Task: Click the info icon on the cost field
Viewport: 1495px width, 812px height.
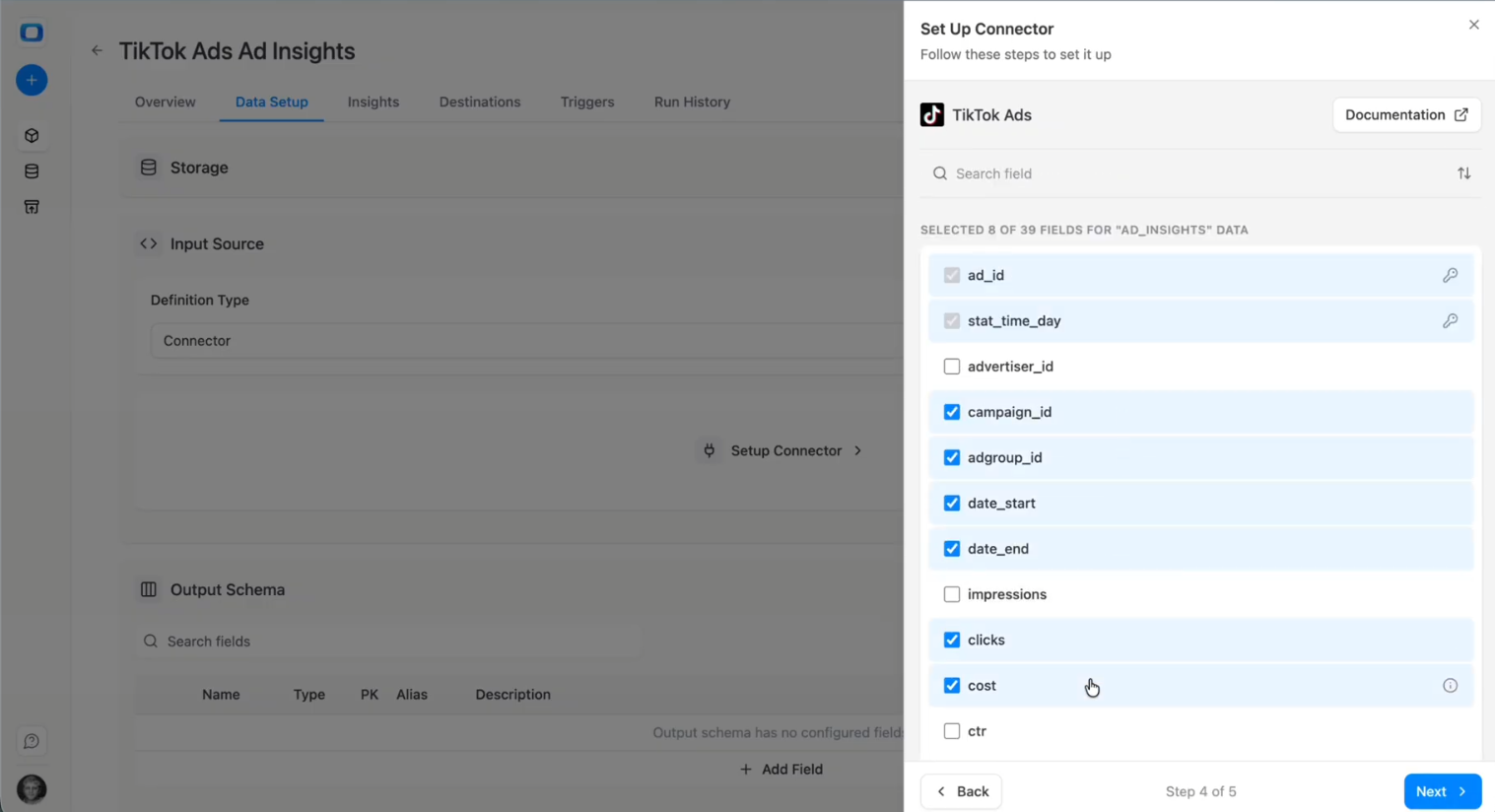Action: [1450, 685]
